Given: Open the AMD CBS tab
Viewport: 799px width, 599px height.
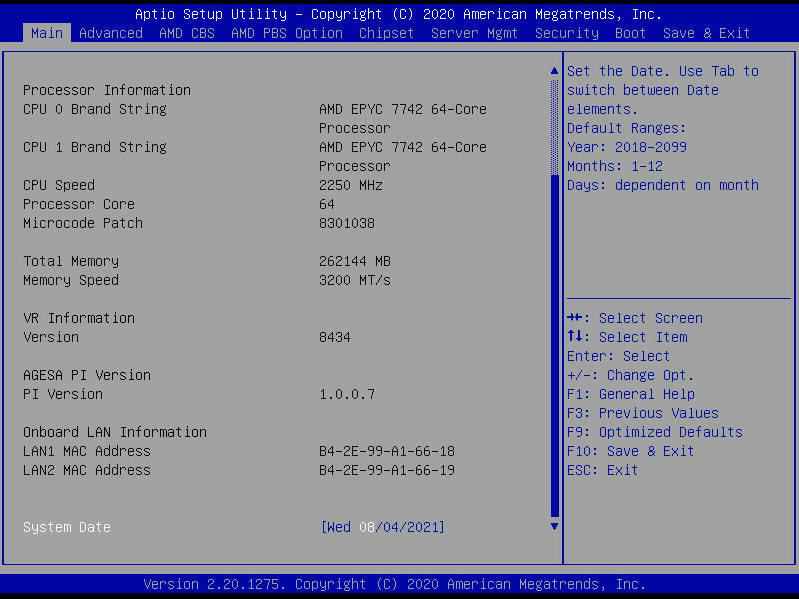Looking at the screenshot, I should 187,33.
